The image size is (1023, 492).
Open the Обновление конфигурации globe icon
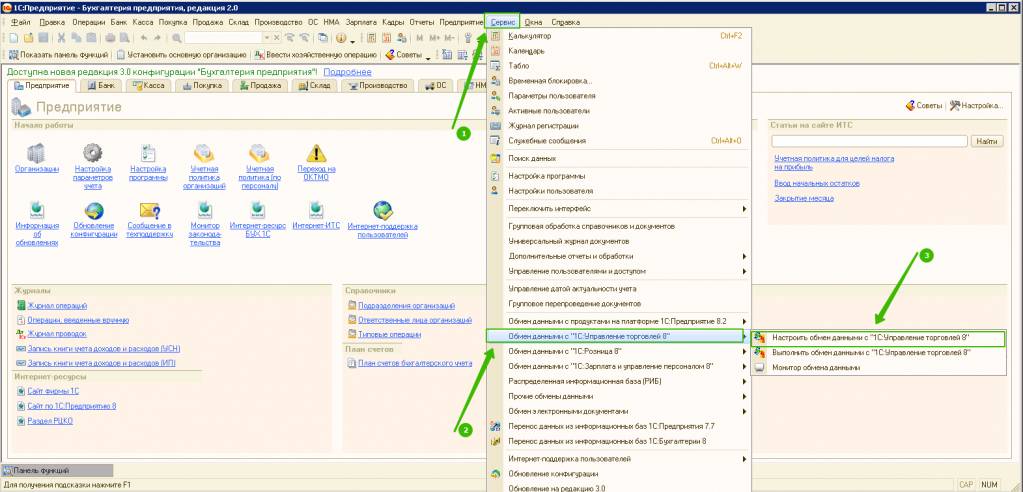point(94,209)
